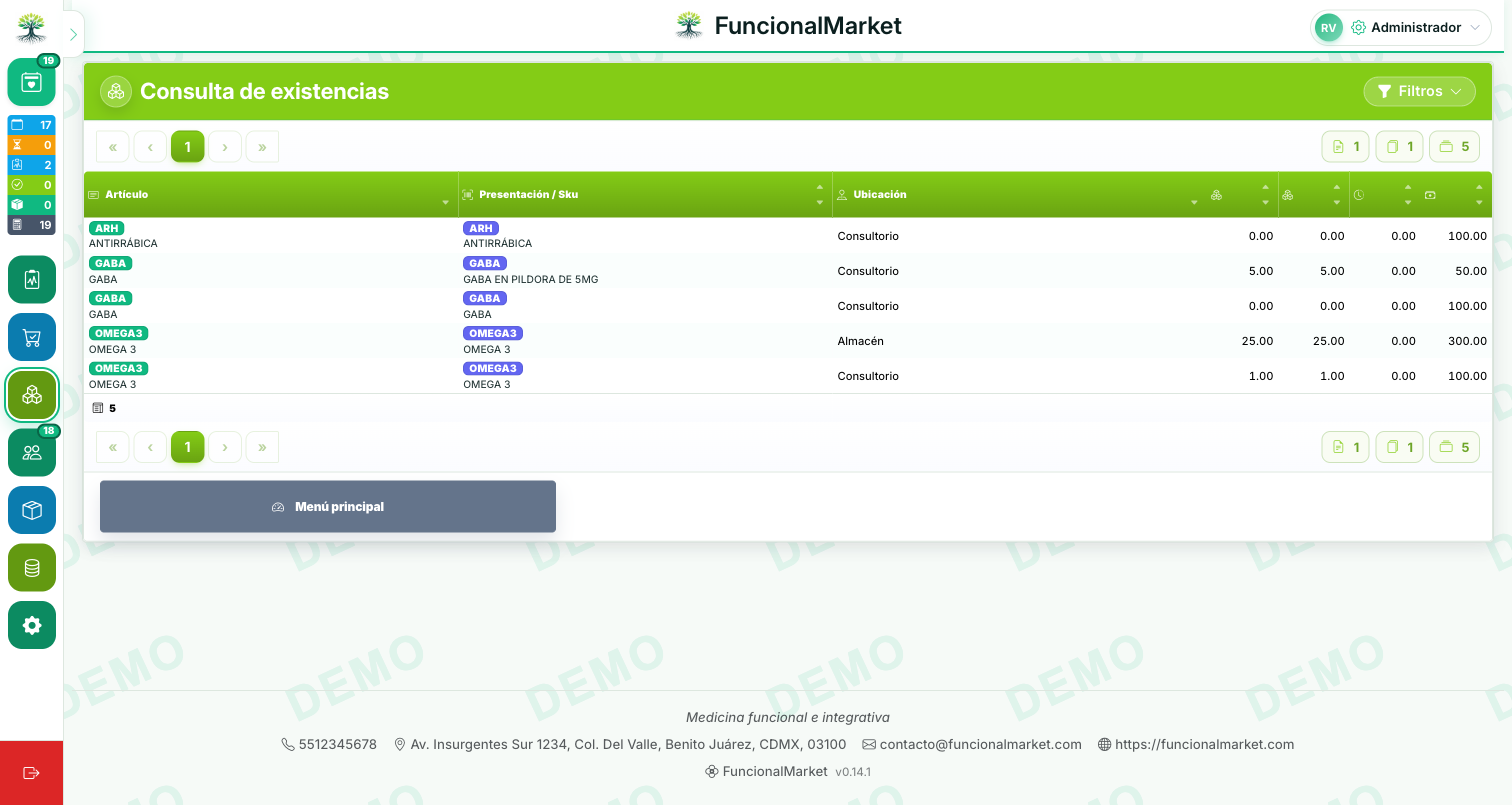The width and height of the screenshot is (1512, 805).
Task: Click the document page counter badge in top pagination
Action: (1346, 147)
